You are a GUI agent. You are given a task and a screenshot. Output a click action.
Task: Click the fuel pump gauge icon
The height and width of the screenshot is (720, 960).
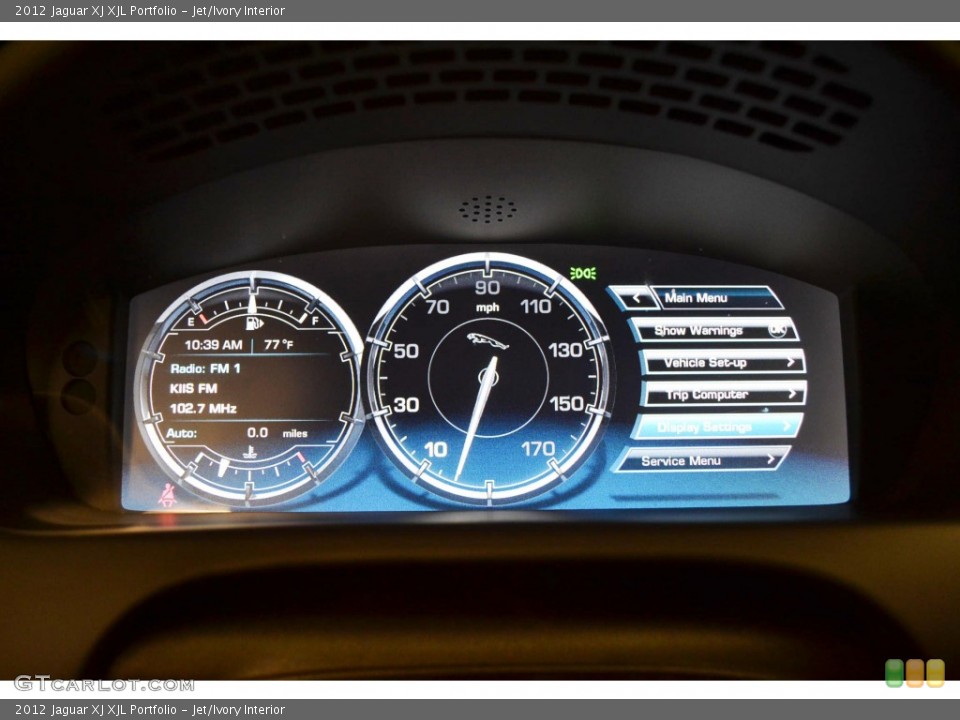pos(253,323)
